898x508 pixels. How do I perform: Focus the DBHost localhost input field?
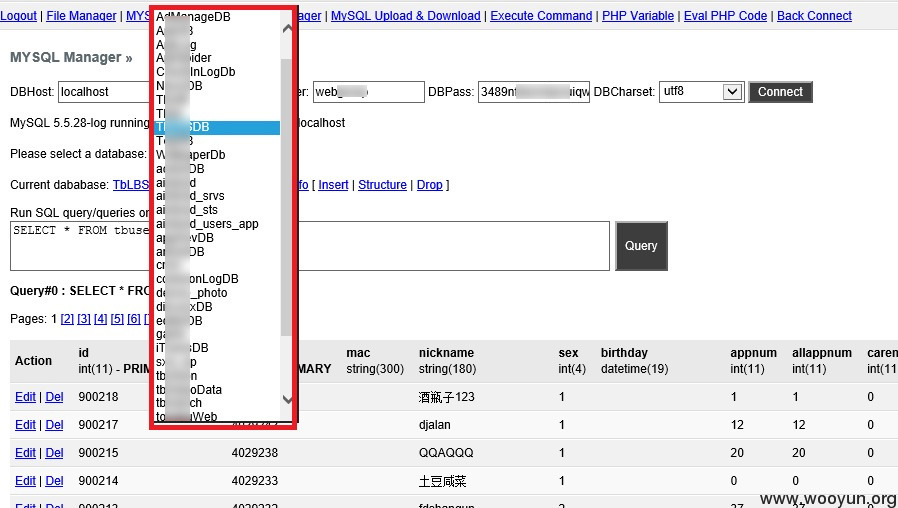point(104,92)
